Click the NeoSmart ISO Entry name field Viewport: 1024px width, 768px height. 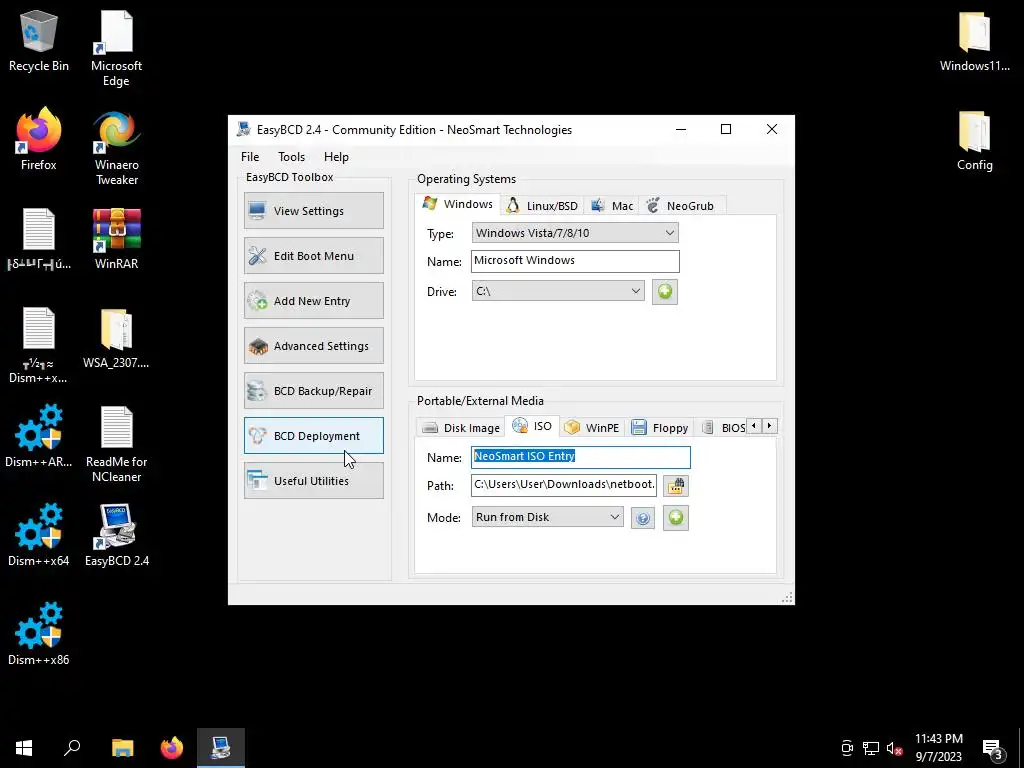pos(581,457)
